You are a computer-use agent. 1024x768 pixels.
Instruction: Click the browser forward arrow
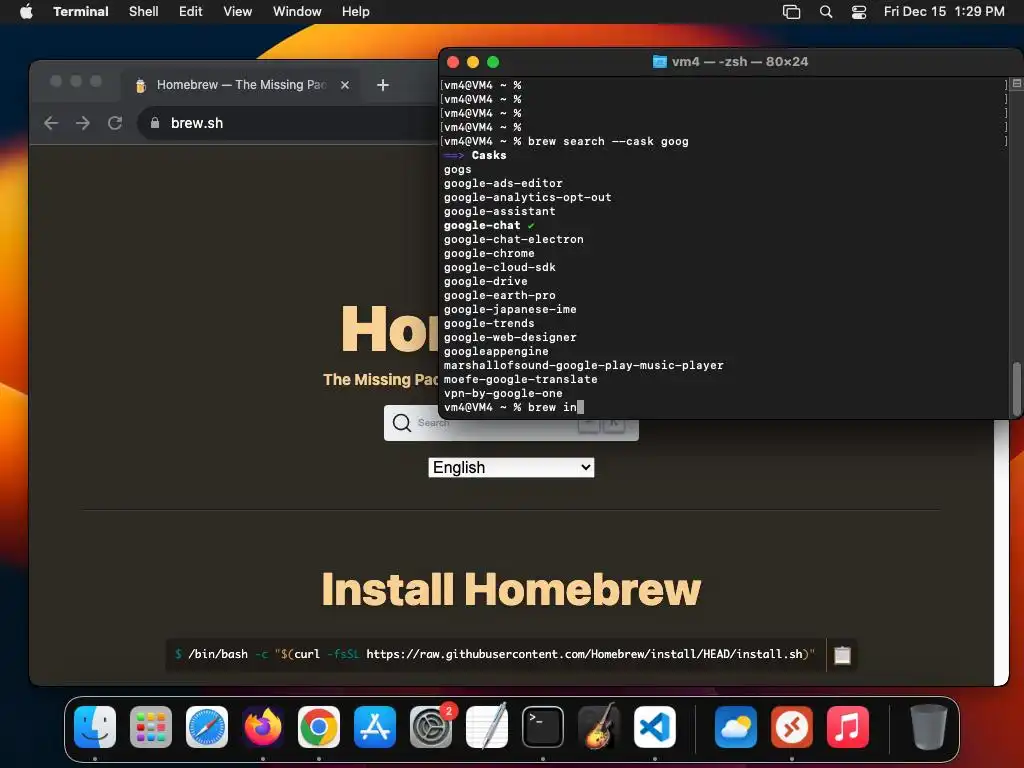(x=83, y=123)
